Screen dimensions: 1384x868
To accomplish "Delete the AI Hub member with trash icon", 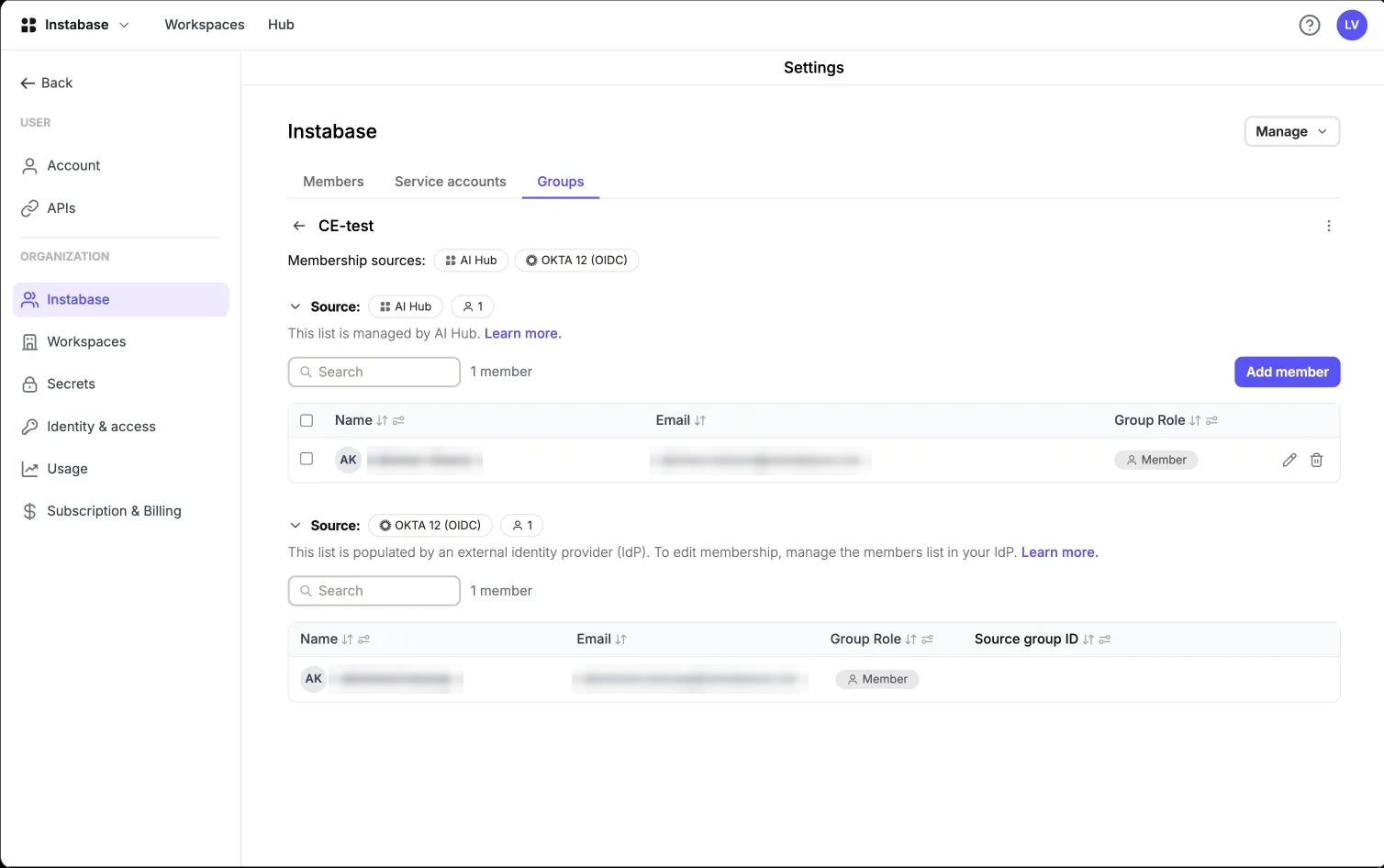I will click(x=1316, y=460).
